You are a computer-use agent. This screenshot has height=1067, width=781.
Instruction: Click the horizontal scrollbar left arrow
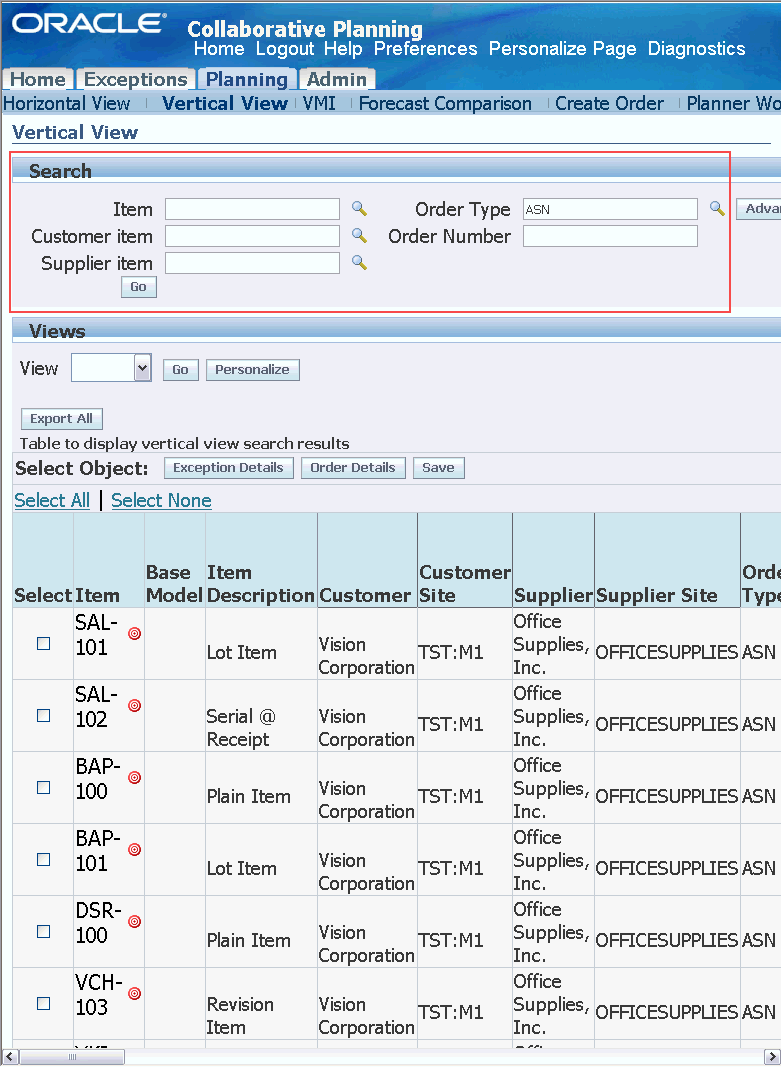8,1057
